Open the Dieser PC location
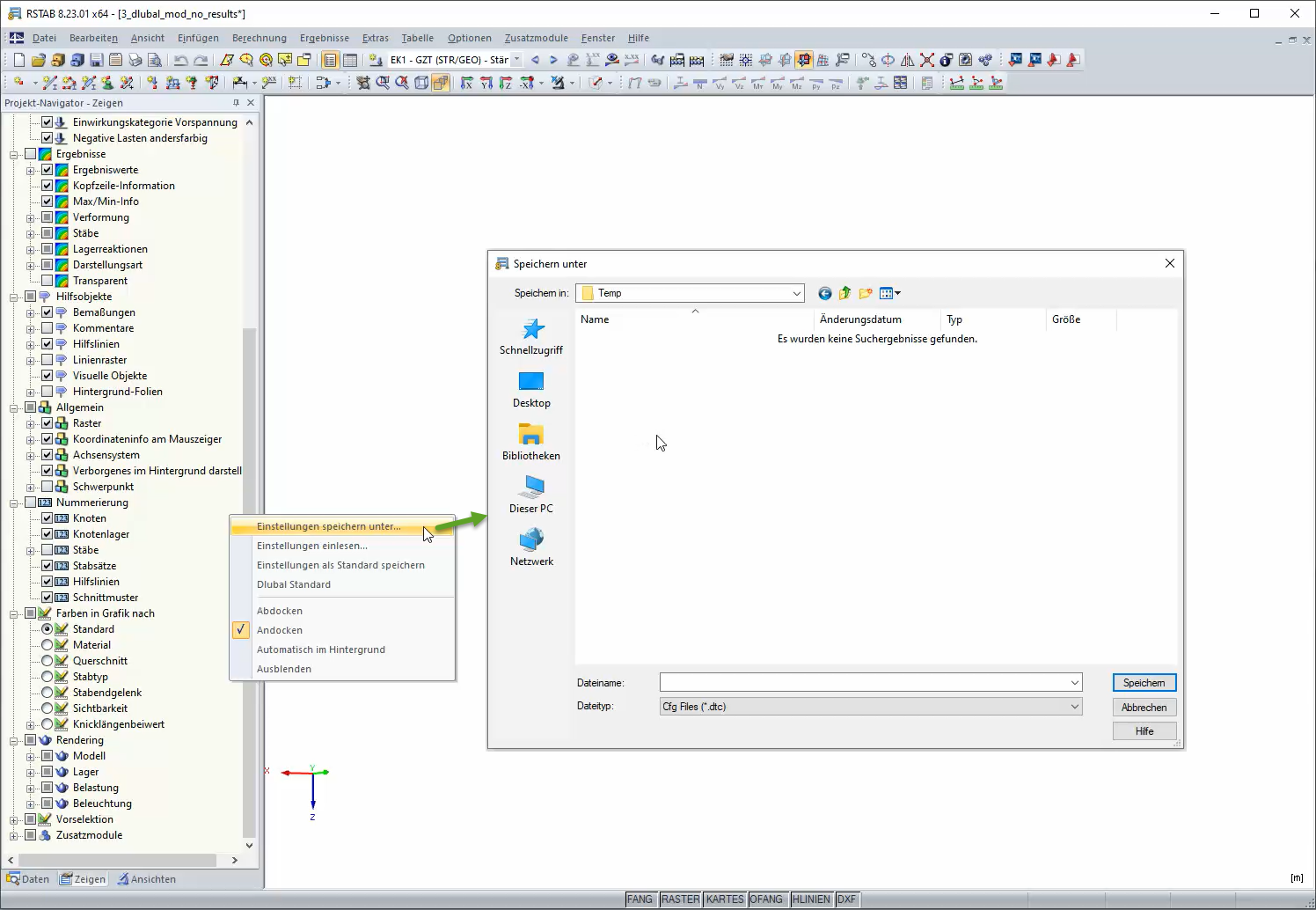This screenshot has height=910, width=1316. pos(531,495)
